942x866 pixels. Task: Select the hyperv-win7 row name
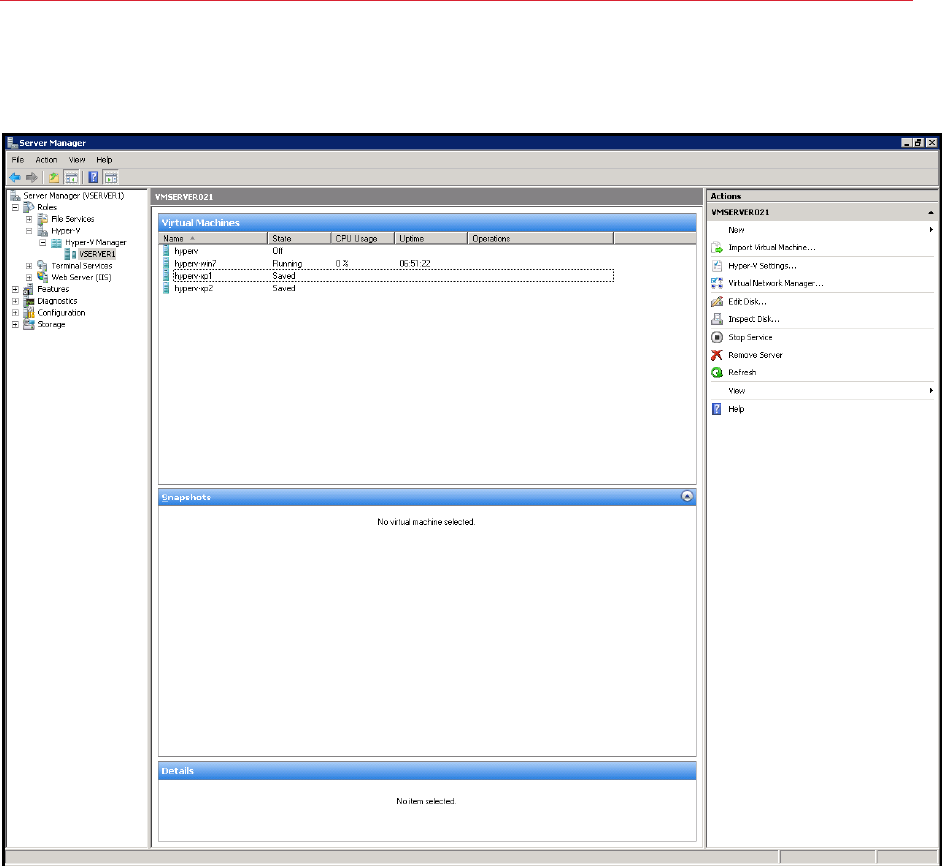195,264
